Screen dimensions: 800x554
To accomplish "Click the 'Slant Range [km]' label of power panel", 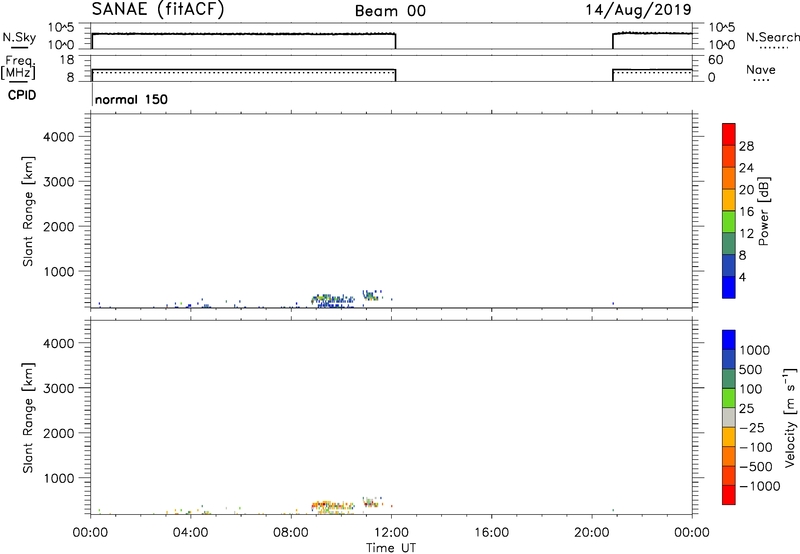I will point(28,211).
